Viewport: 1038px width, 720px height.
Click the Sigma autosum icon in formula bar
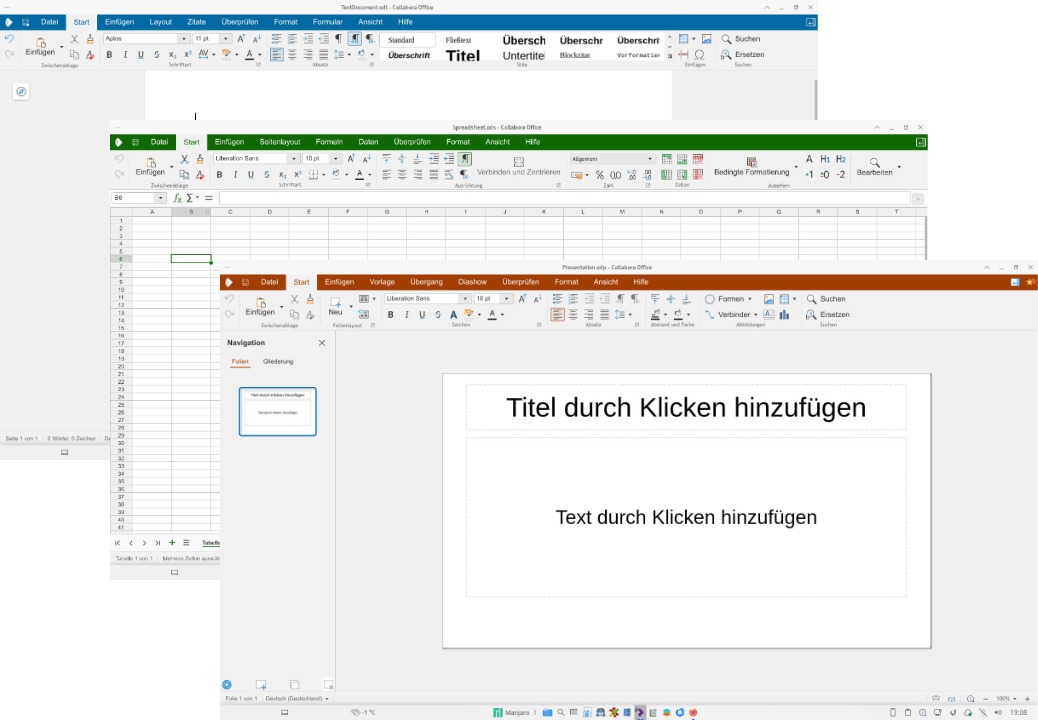[190, 198]
